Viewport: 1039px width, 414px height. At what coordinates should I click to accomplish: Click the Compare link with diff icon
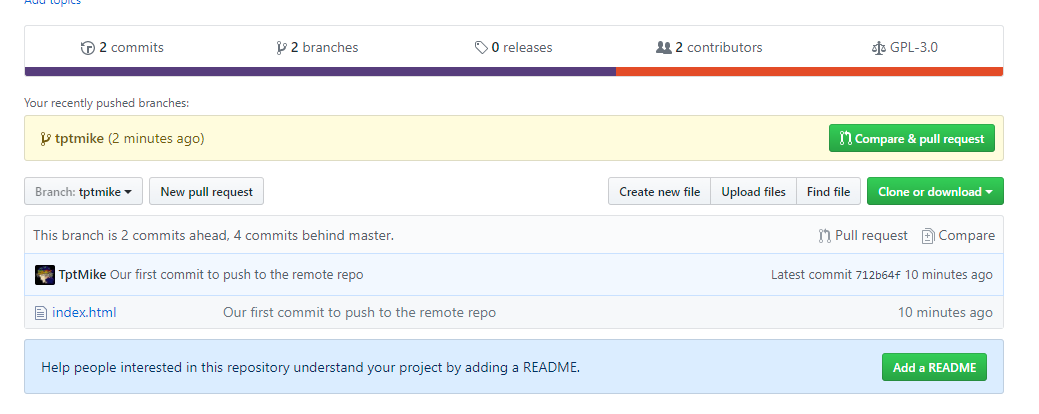click(958, 236)
